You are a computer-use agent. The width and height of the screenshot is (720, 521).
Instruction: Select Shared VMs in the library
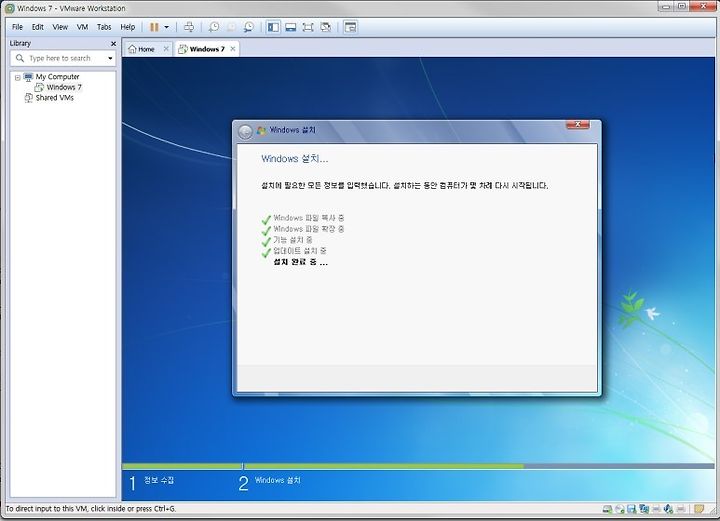pos(55,98)
